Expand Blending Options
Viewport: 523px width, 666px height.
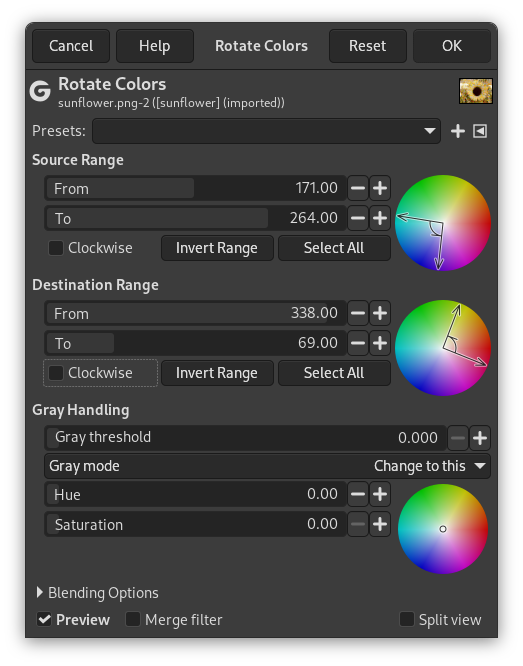pyautogui.click(x=98, y=593)
